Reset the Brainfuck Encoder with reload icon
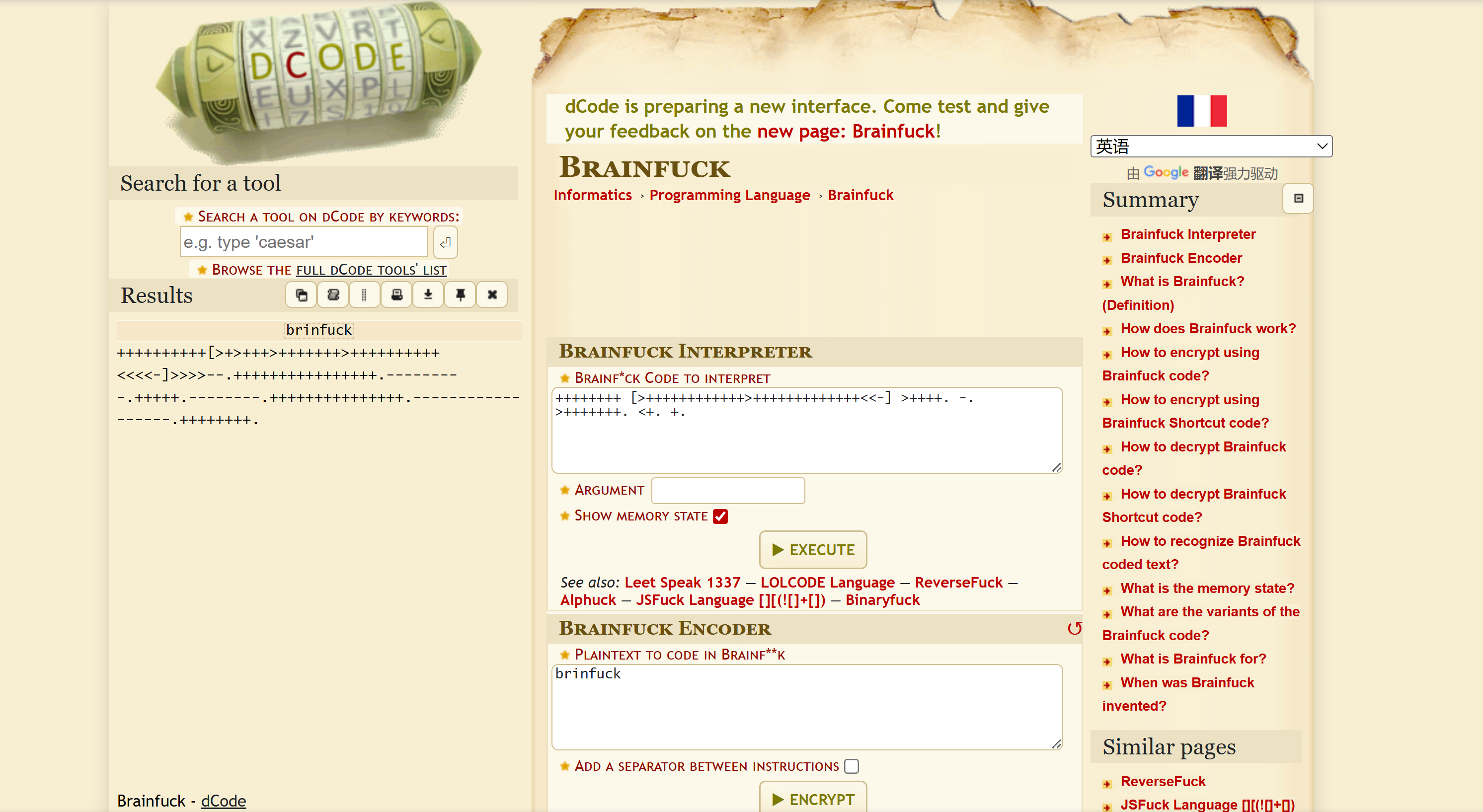This screenshot has height=812, width=1483. [x=1074, y=628]
